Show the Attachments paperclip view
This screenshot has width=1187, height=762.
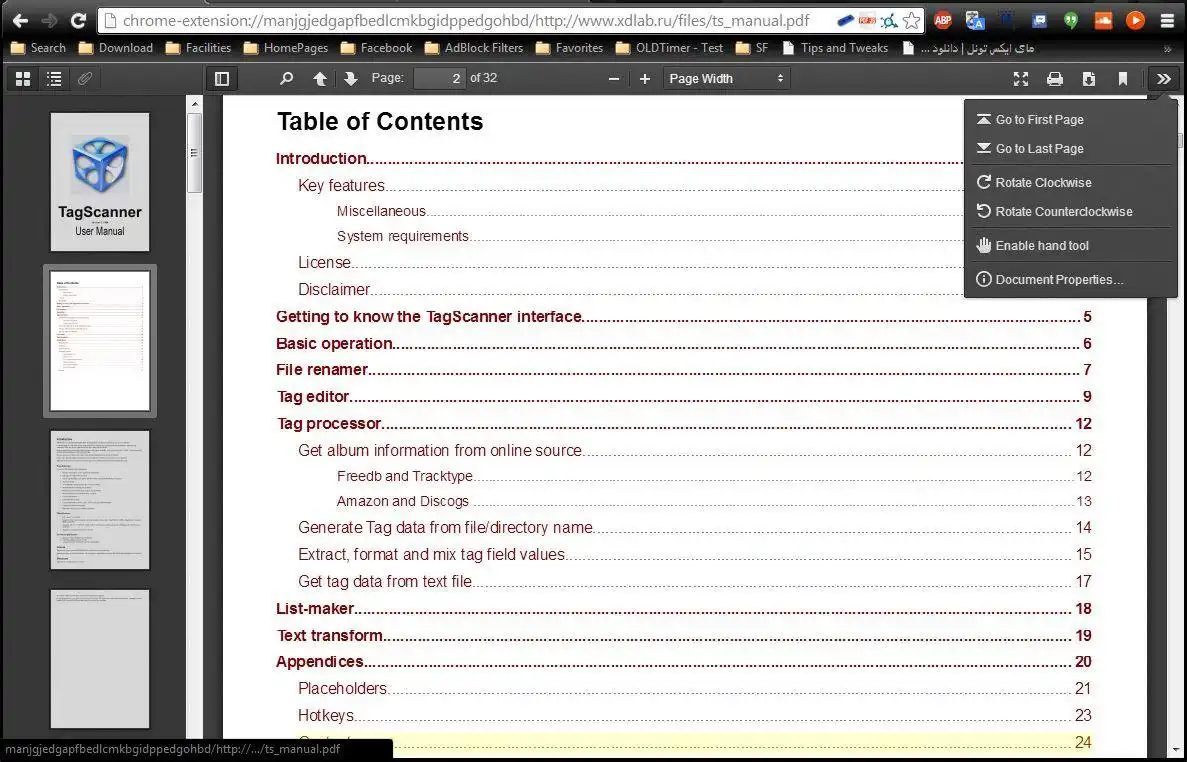pos(85,79)
